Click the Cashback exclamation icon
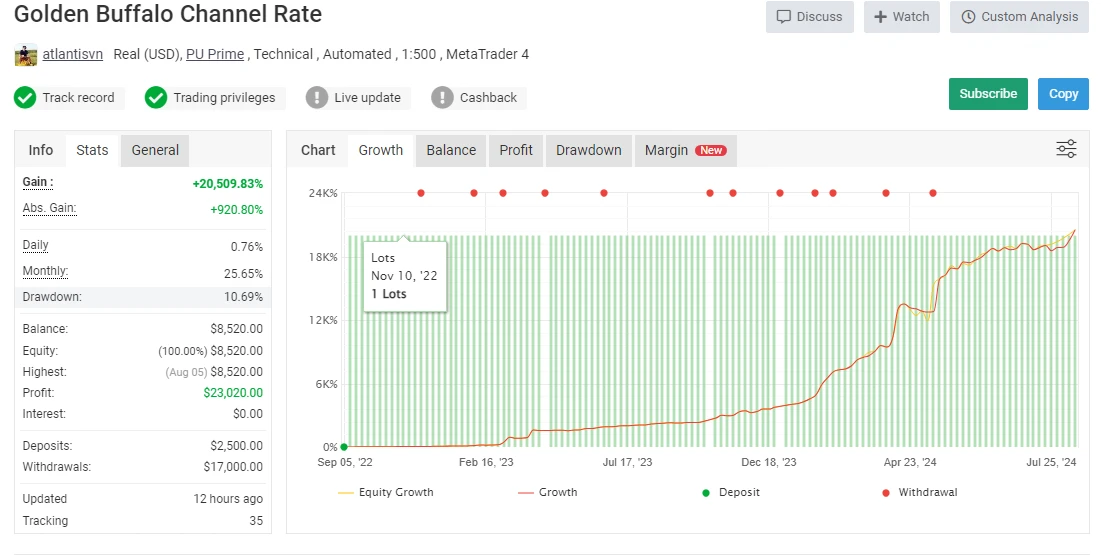 [x=442, y=98]
